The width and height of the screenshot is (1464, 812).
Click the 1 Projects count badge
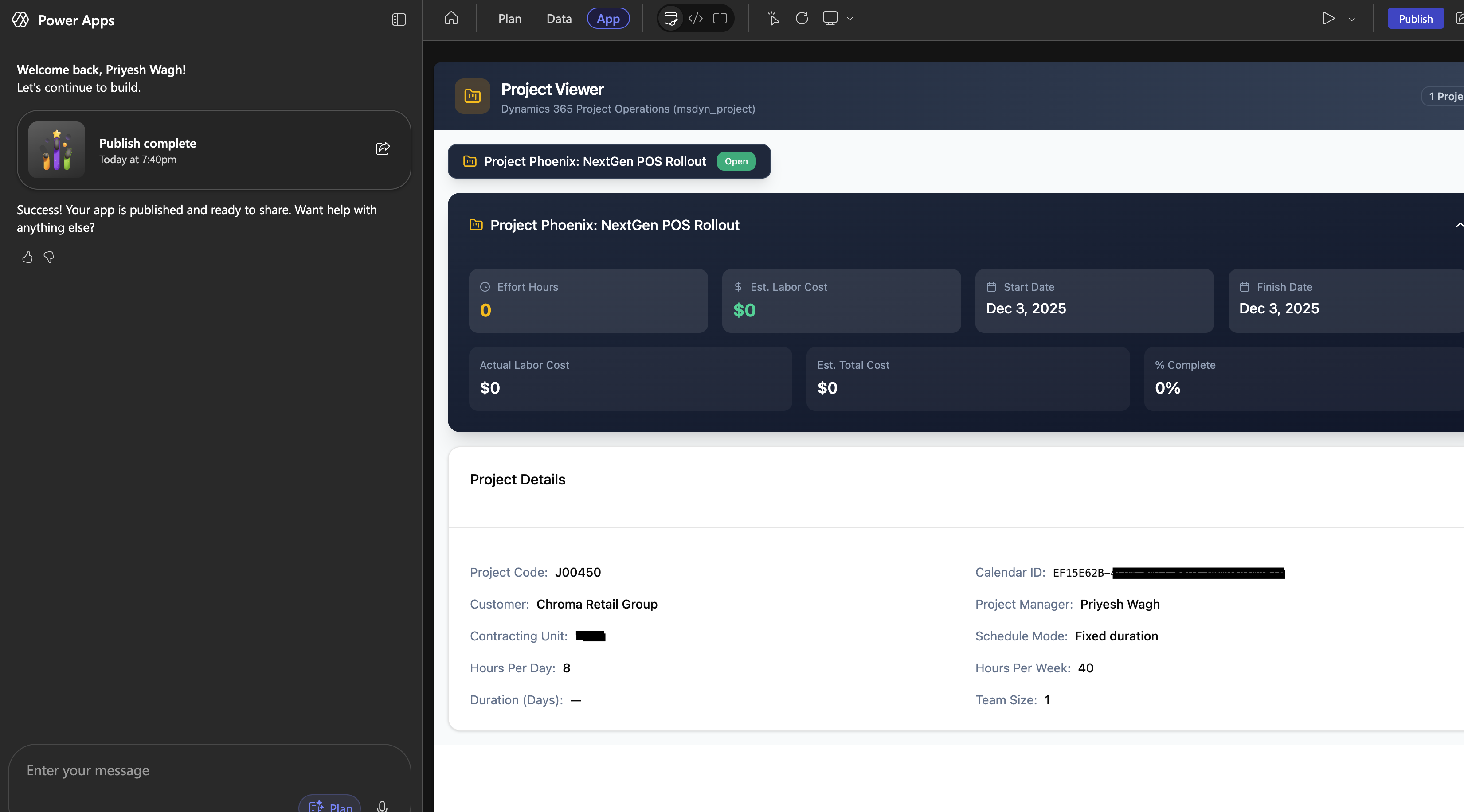coord(1444,97)
